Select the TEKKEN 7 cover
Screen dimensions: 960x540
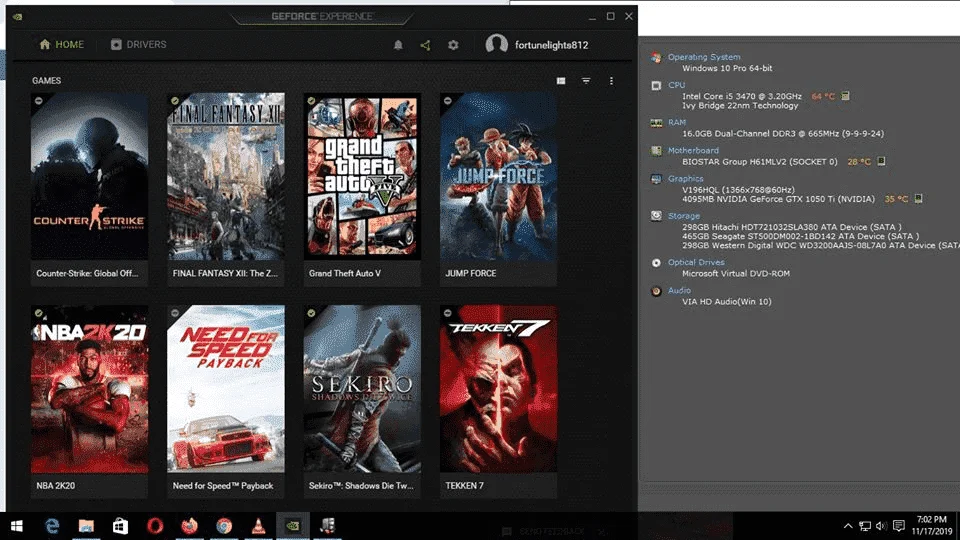[498, 389]
